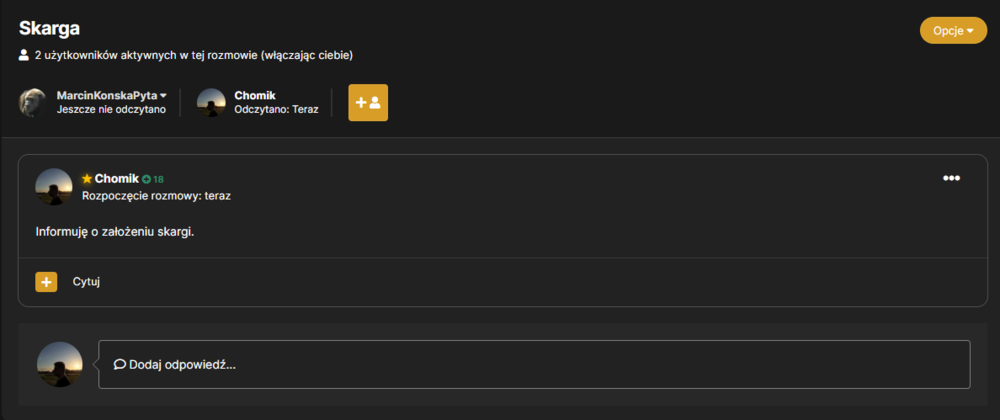Click the yellow plus multiquote icon
Viewport: 1000px width, 420px height.
(x=46, y=282)
